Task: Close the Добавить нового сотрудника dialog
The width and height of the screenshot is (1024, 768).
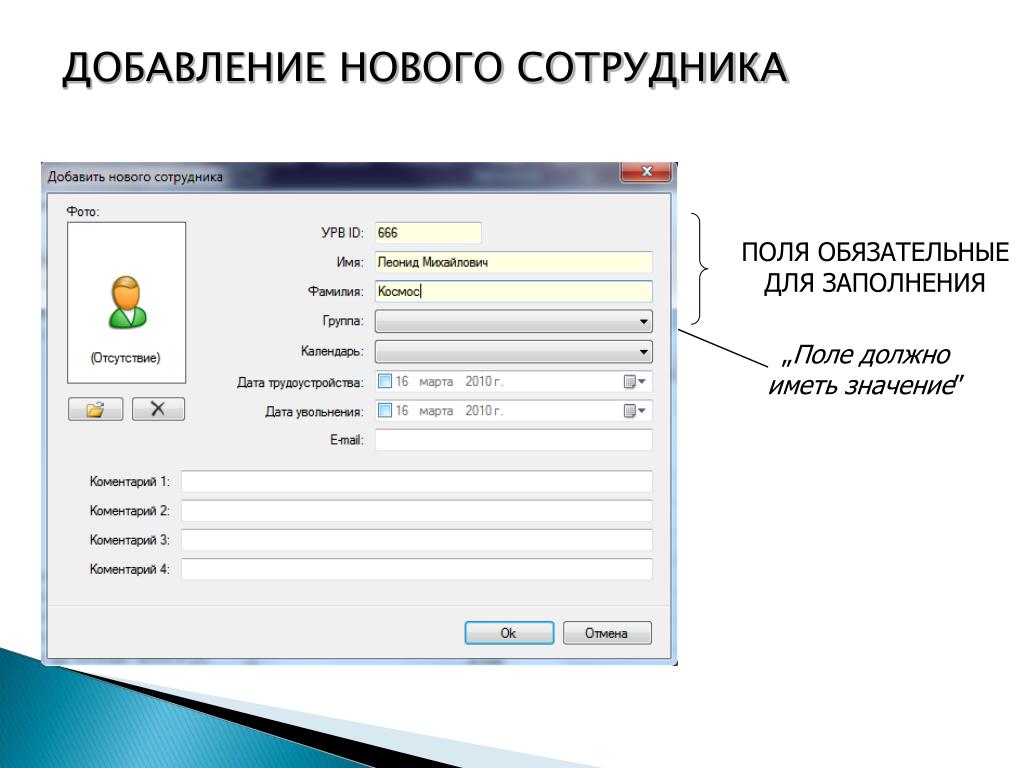Action: [x=646, y=172]
